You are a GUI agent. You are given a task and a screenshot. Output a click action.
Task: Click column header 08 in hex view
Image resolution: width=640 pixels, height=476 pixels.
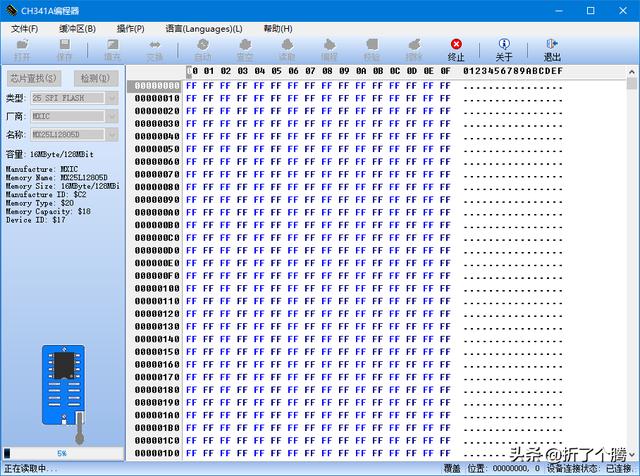pyautogui.click(x=327, y=71)
